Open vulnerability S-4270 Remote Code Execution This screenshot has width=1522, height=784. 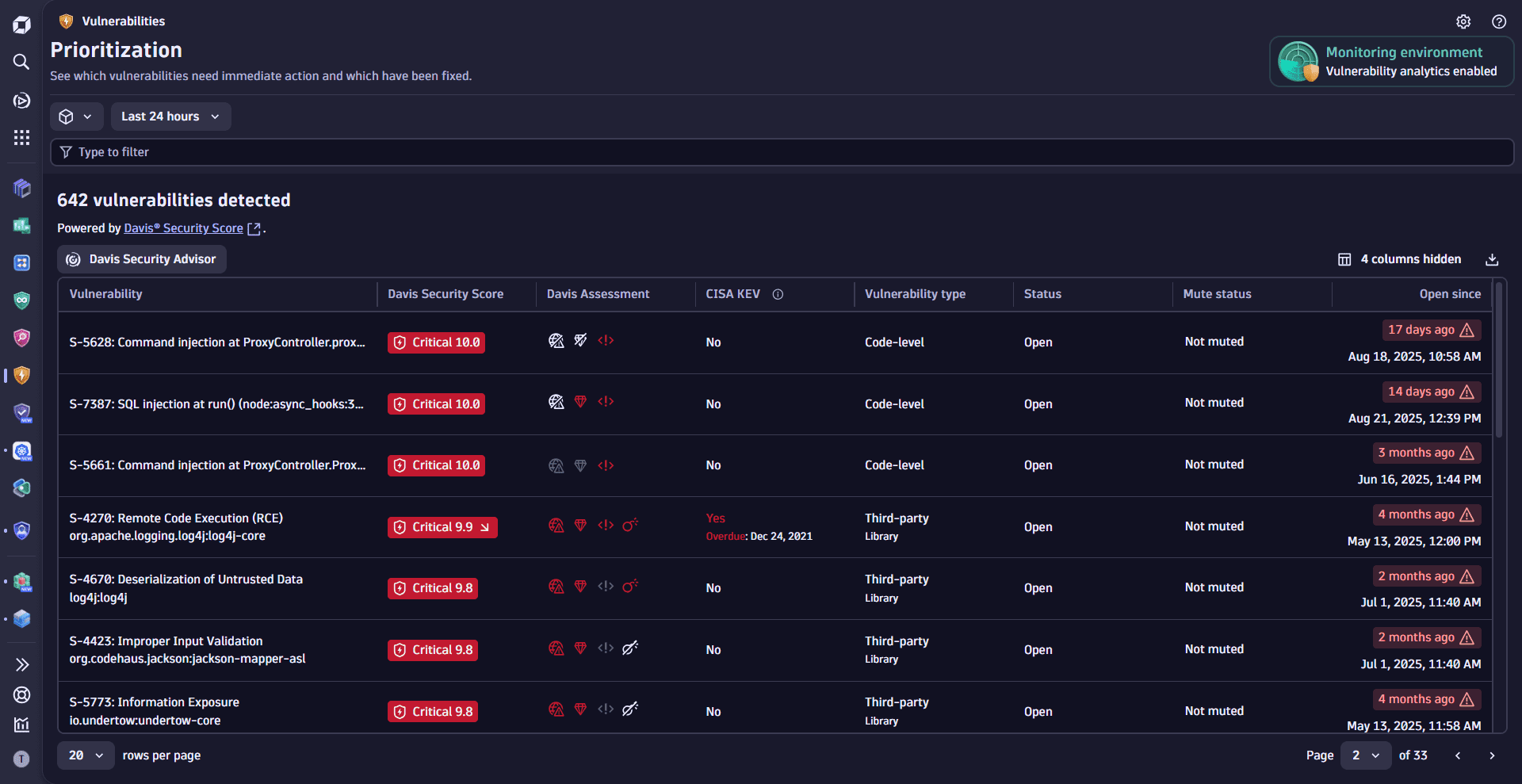tap(176, 518)
